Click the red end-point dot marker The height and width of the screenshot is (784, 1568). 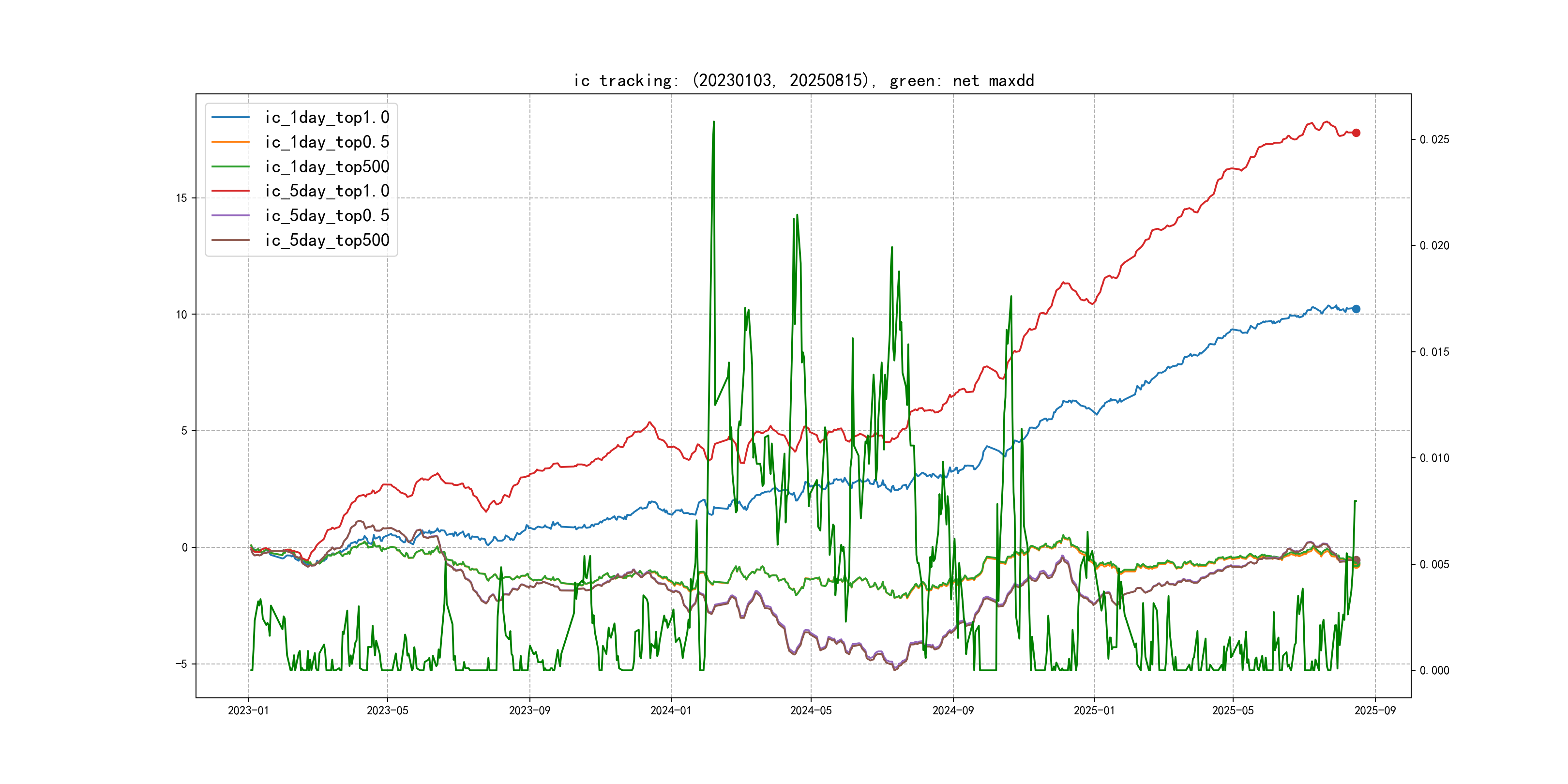pos(1356,133)
